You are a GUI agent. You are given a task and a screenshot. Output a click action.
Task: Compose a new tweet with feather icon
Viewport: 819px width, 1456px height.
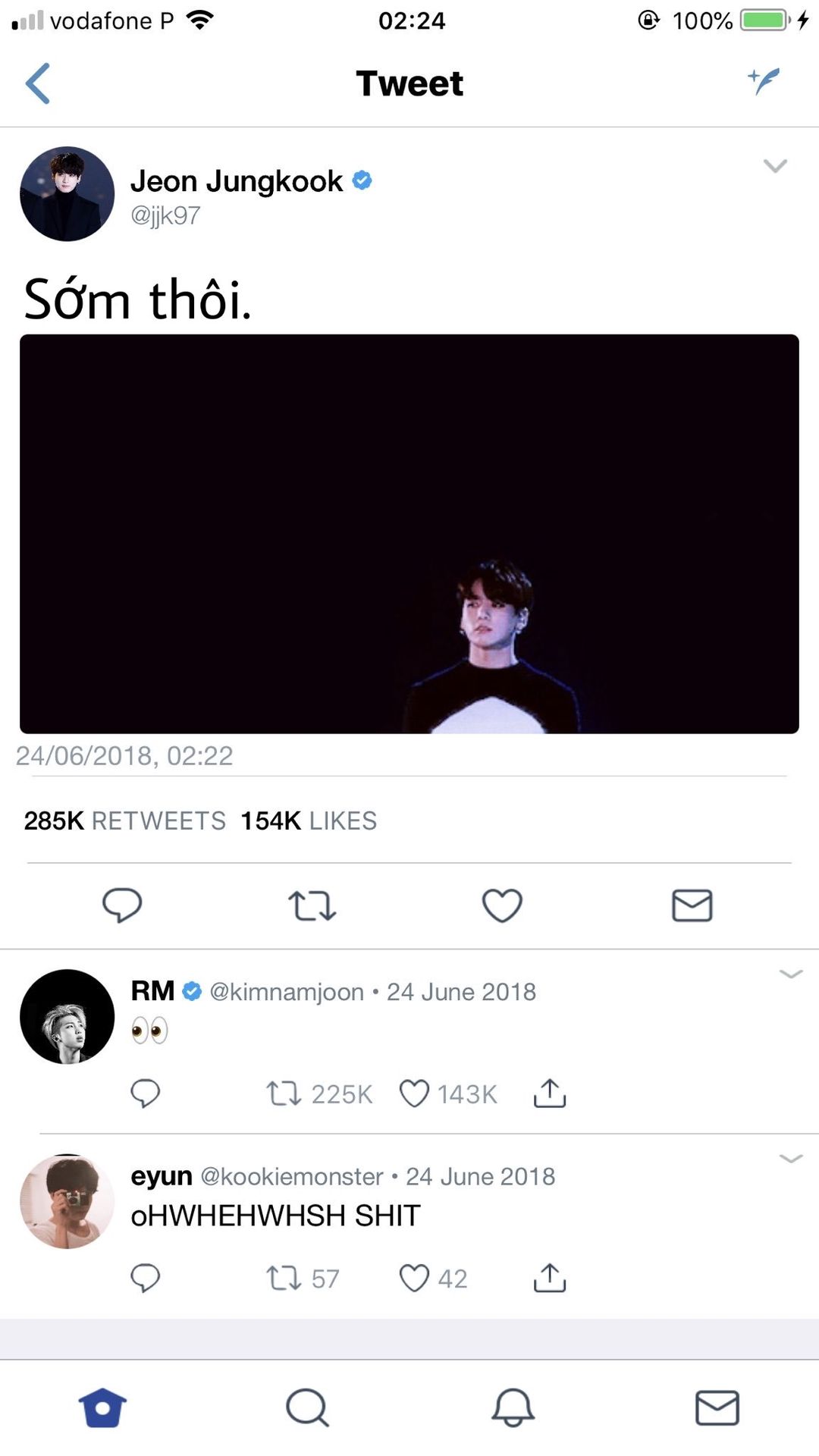pos(764,81)
